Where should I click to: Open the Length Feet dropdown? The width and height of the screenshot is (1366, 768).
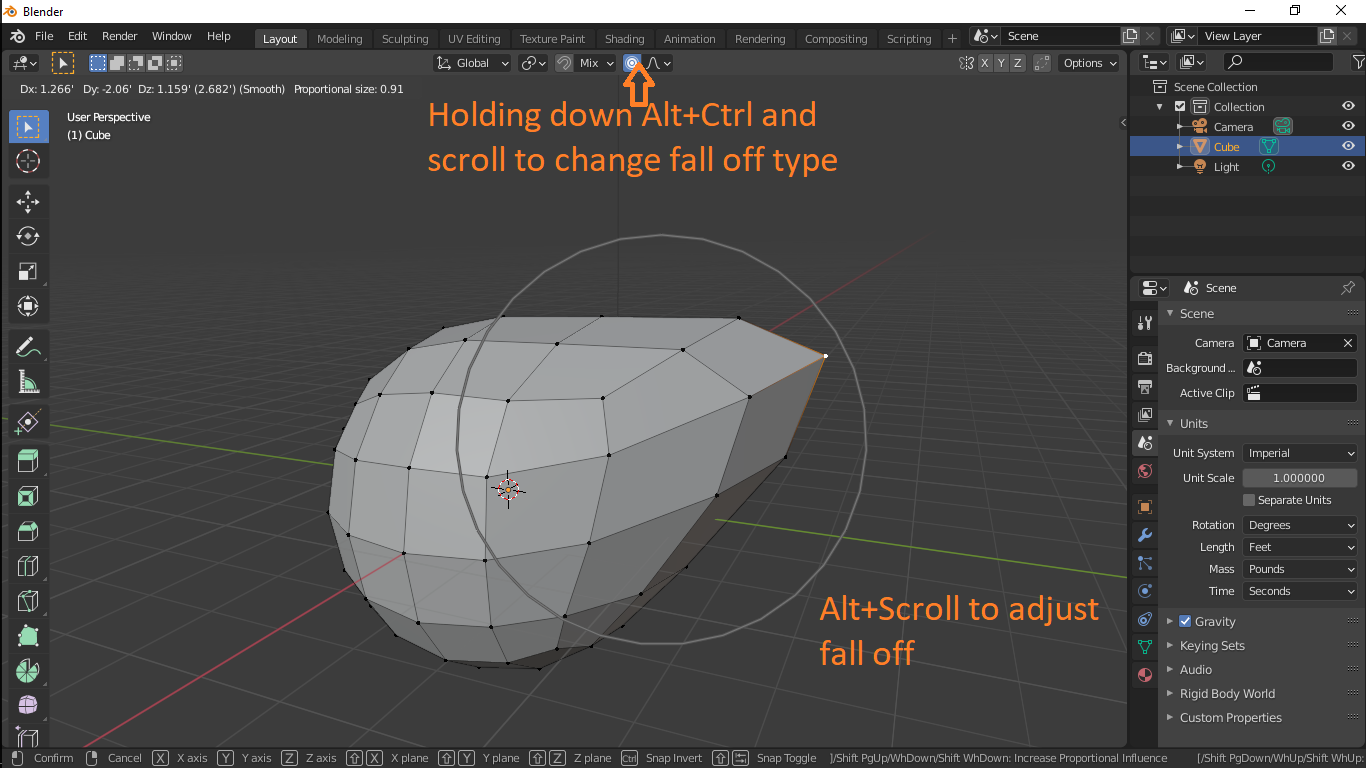pos(1300,547)
